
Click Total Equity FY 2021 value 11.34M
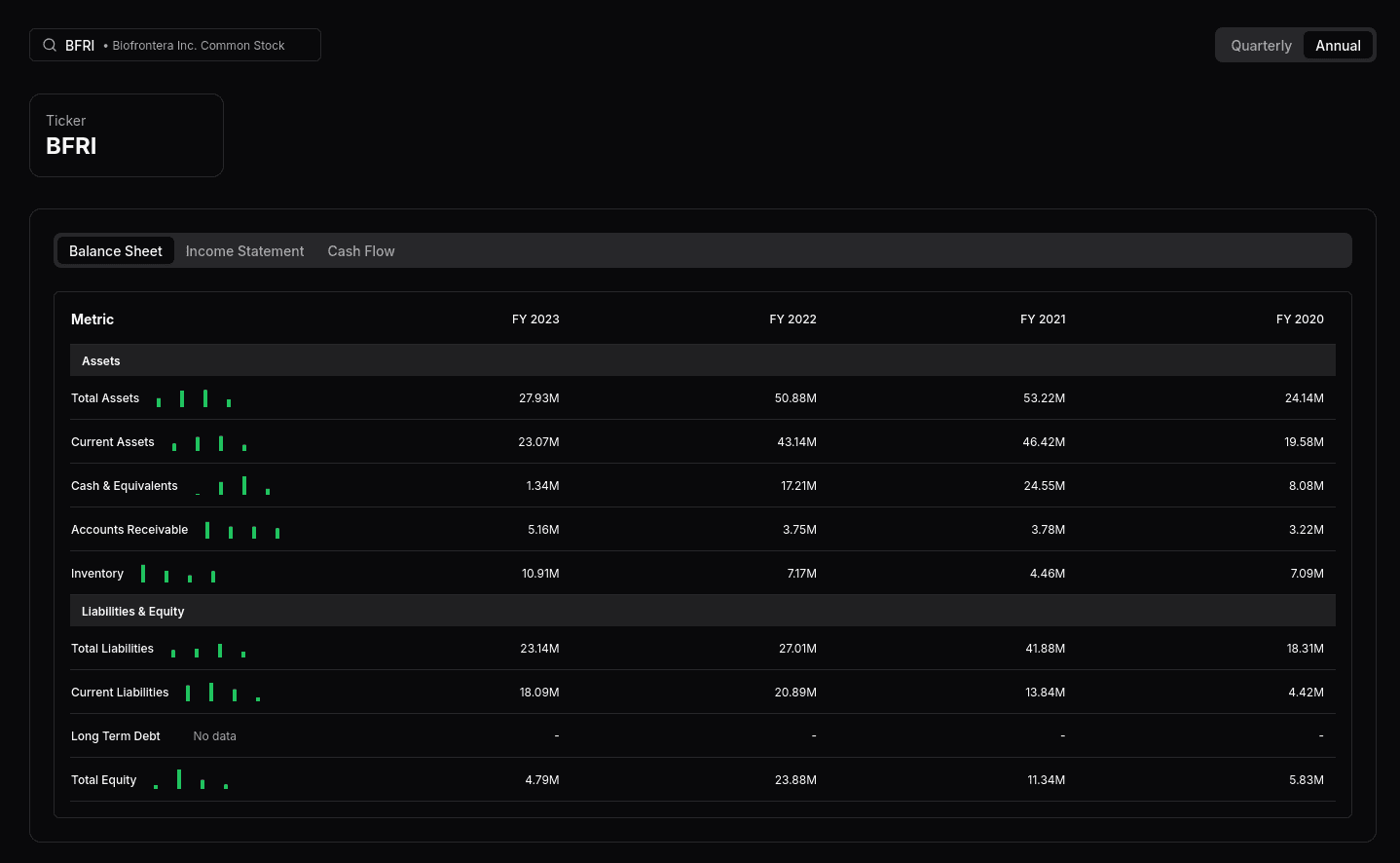1047,780
